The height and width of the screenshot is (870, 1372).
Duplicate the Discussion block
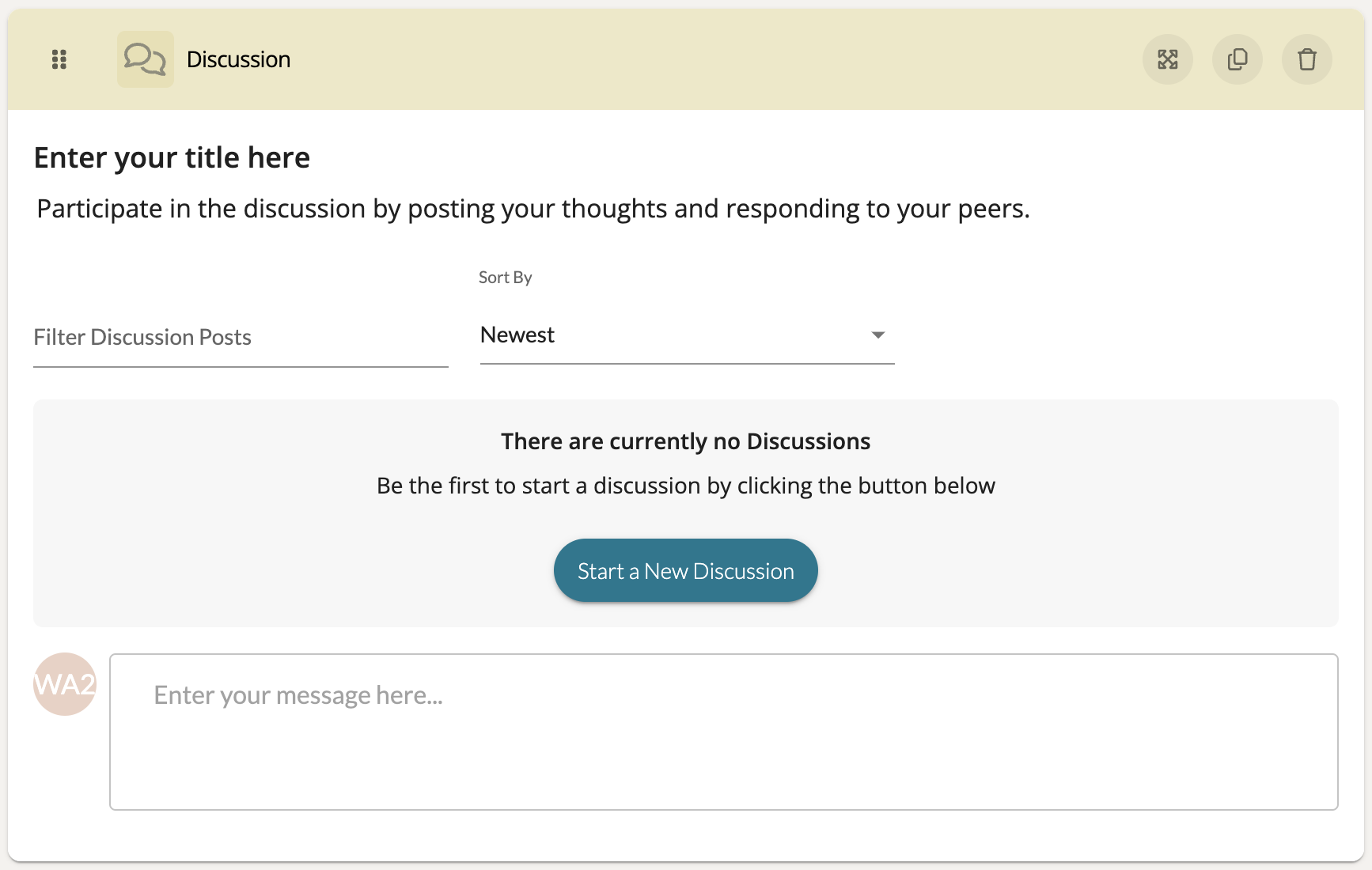[1237, 59]
